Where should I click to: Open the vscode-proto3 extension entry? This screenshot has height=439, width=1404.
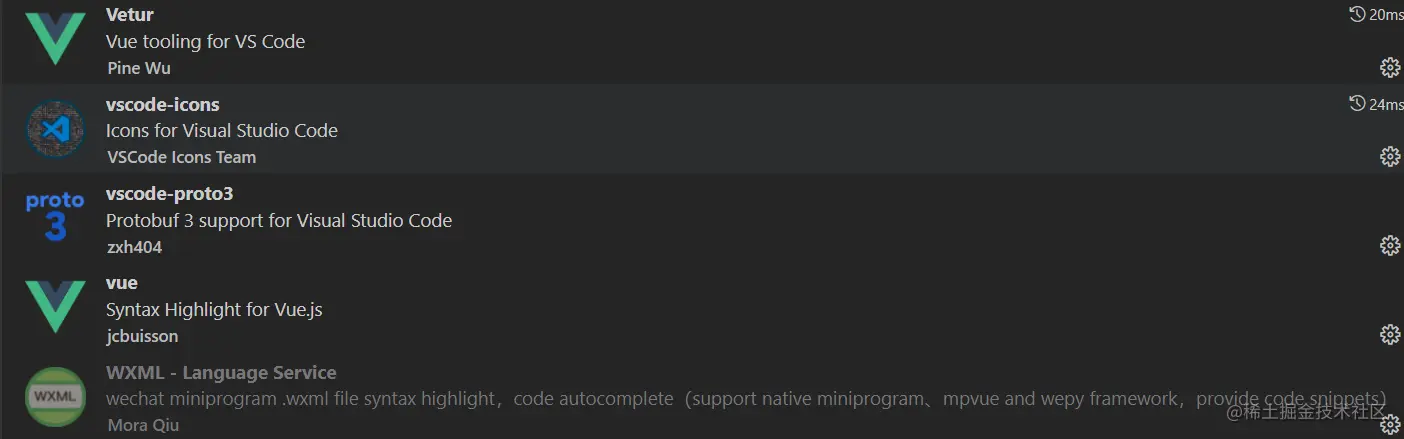tap(169, 193)
